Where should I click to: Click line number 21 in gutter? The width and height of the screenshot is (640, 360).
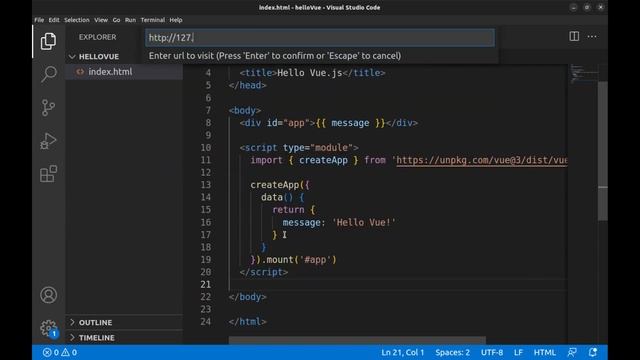click(206, 284)
